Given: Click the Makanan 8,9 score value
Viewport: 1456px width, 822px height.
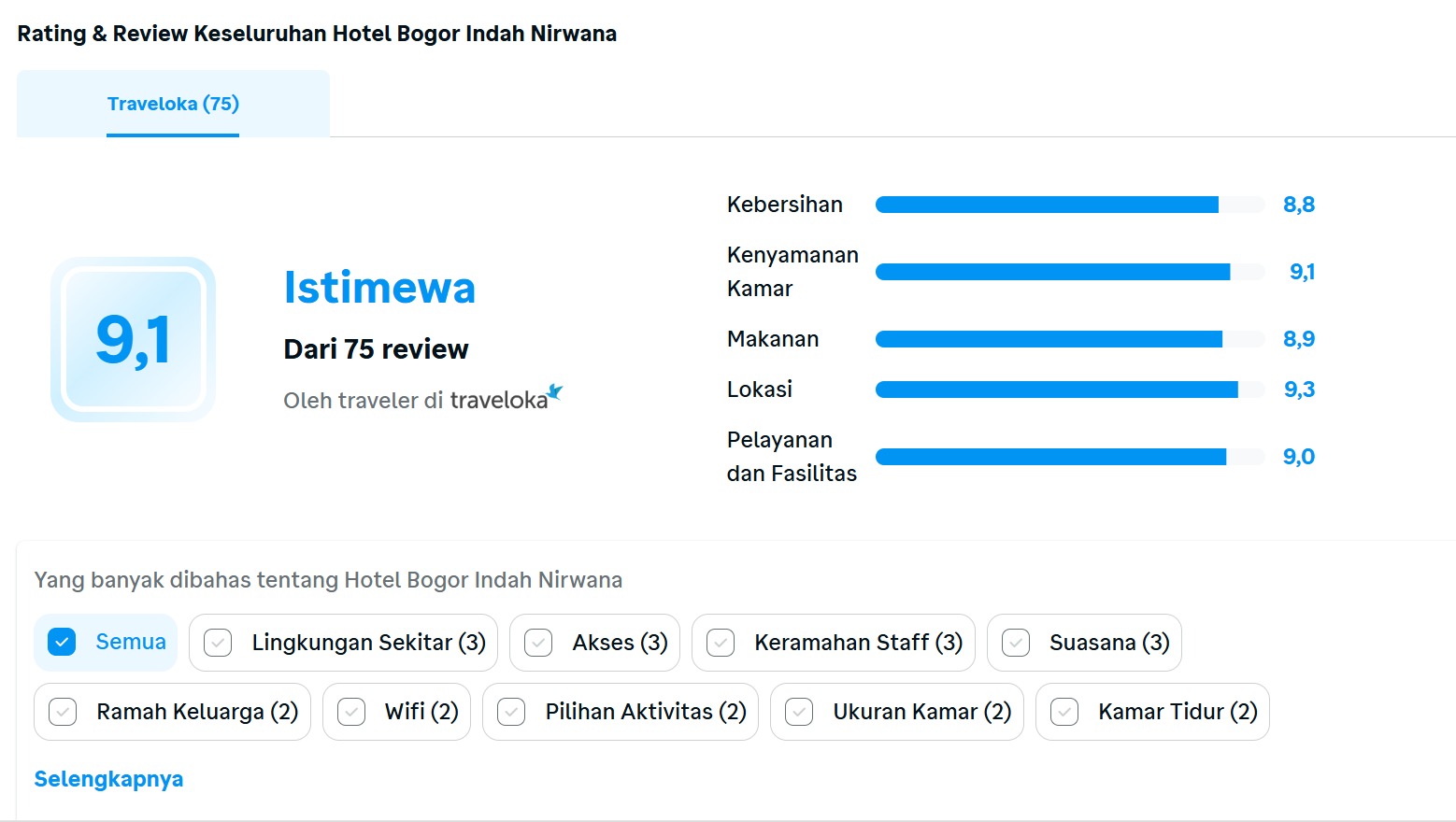Looking at the screenshot, I should pos(1299,339).
